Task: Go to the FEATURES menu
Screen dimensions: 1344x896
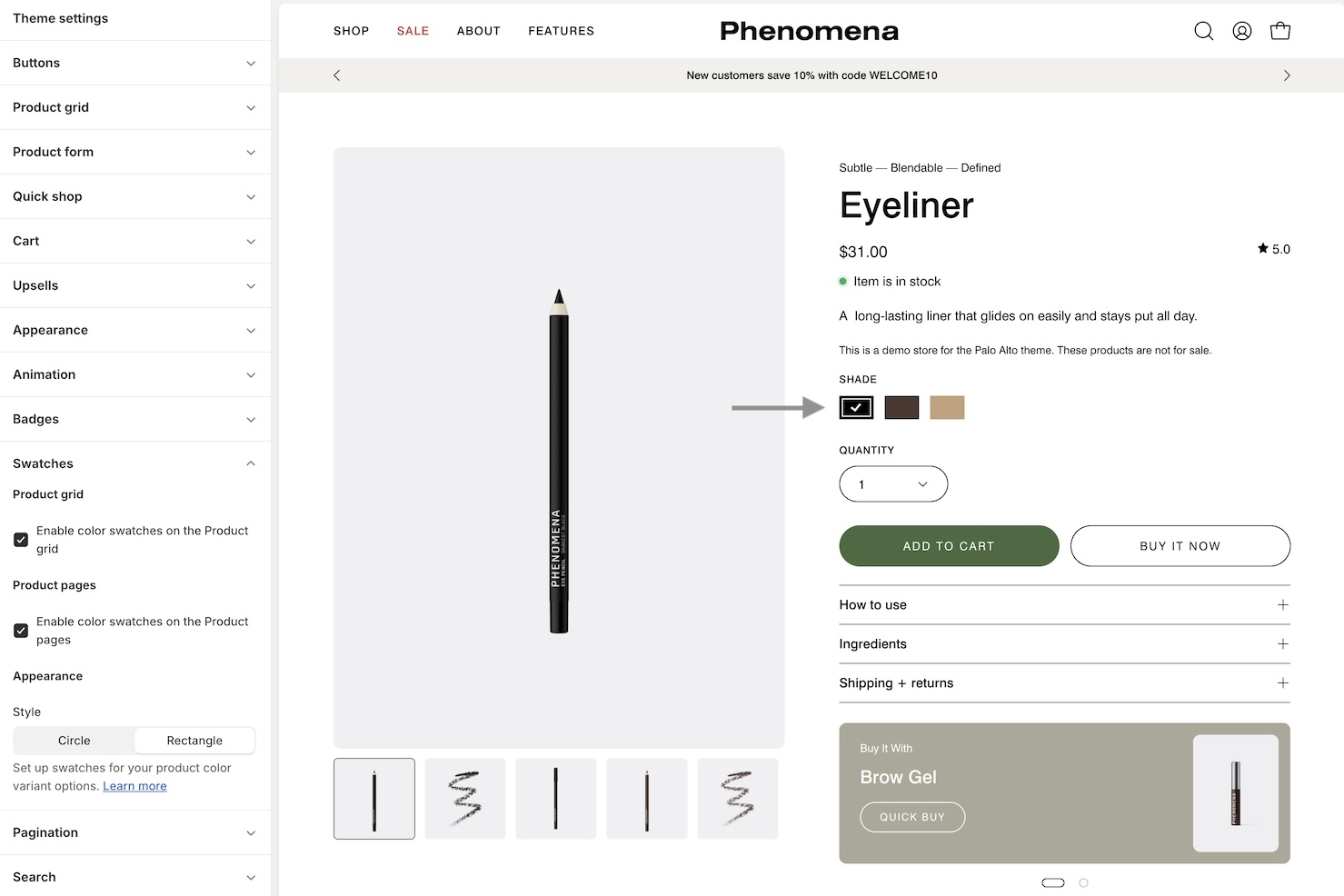Action: click(x=561, y=31)
